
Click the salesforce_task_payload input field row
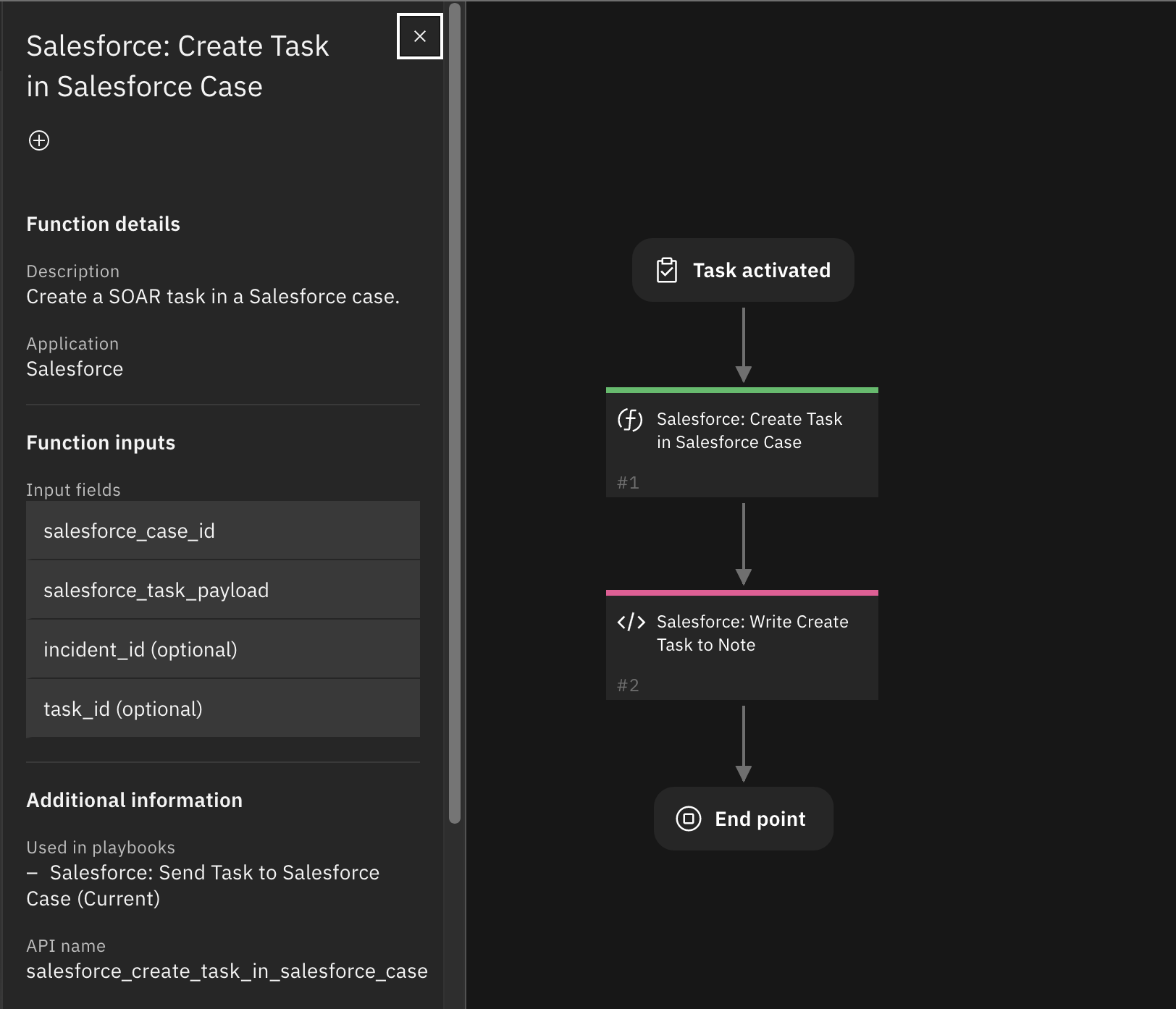pyautogui.click(x=223, y=590)
